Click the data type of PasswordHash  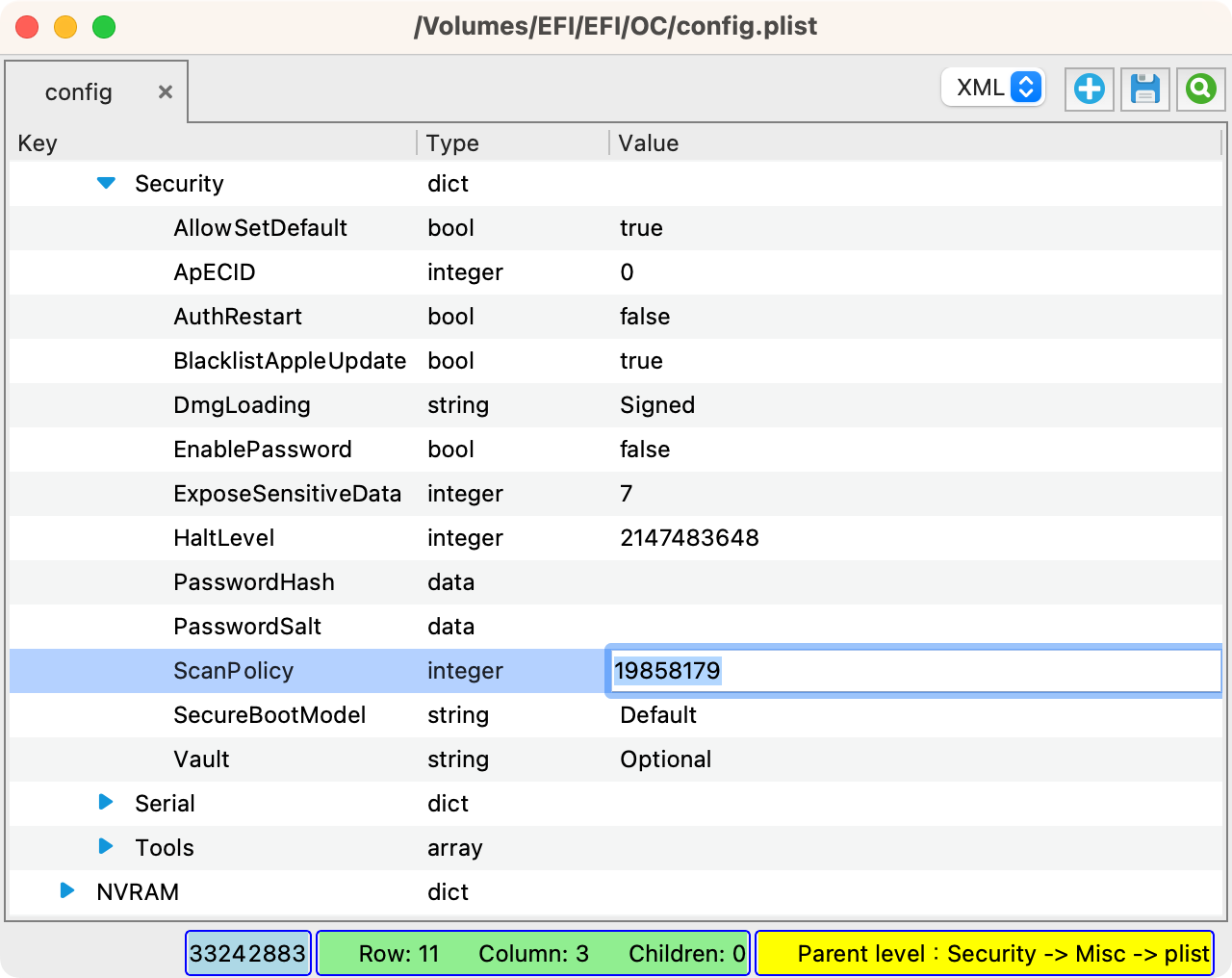click(450, 582)
